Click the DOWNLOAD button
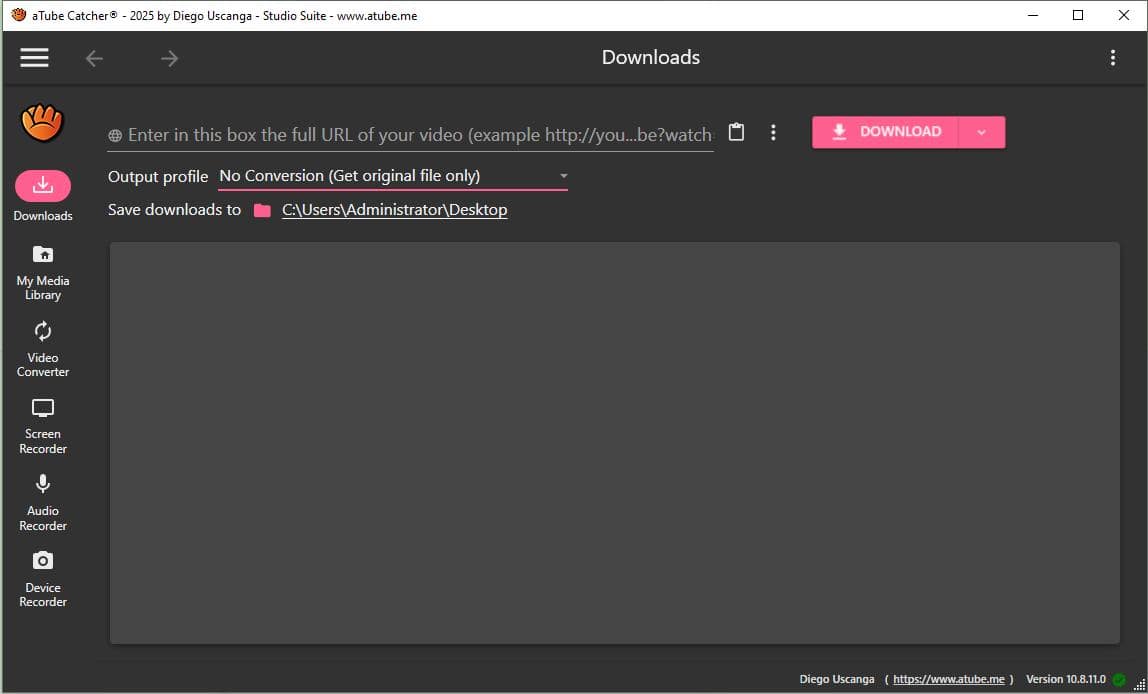The width and height of the screenshot is (1148, 694). tap(885, 131)
